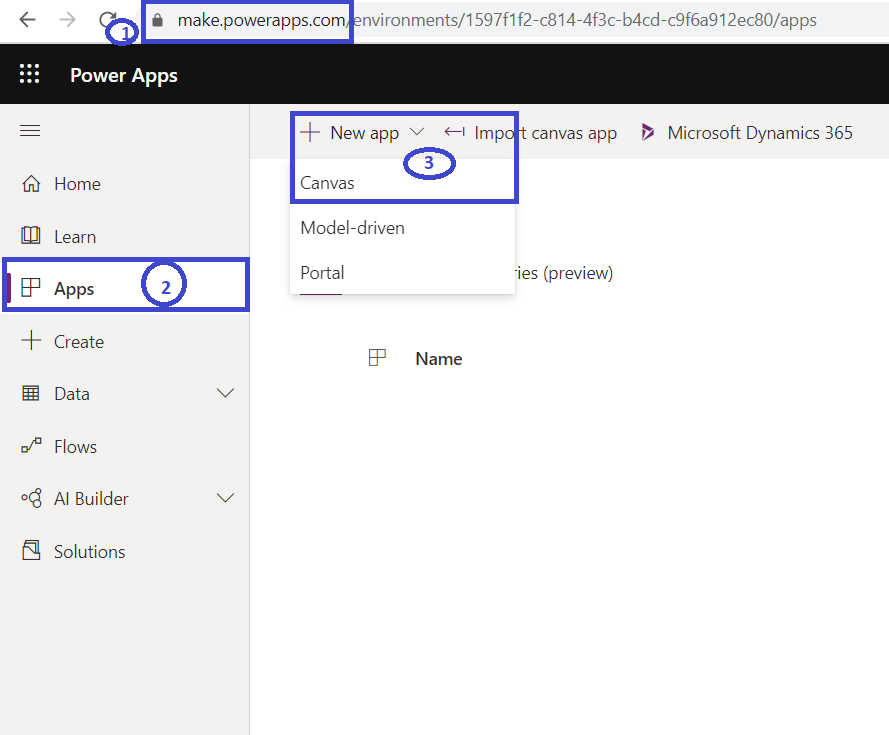
Task: Open the Learn book icon
Action: [31, 236]
